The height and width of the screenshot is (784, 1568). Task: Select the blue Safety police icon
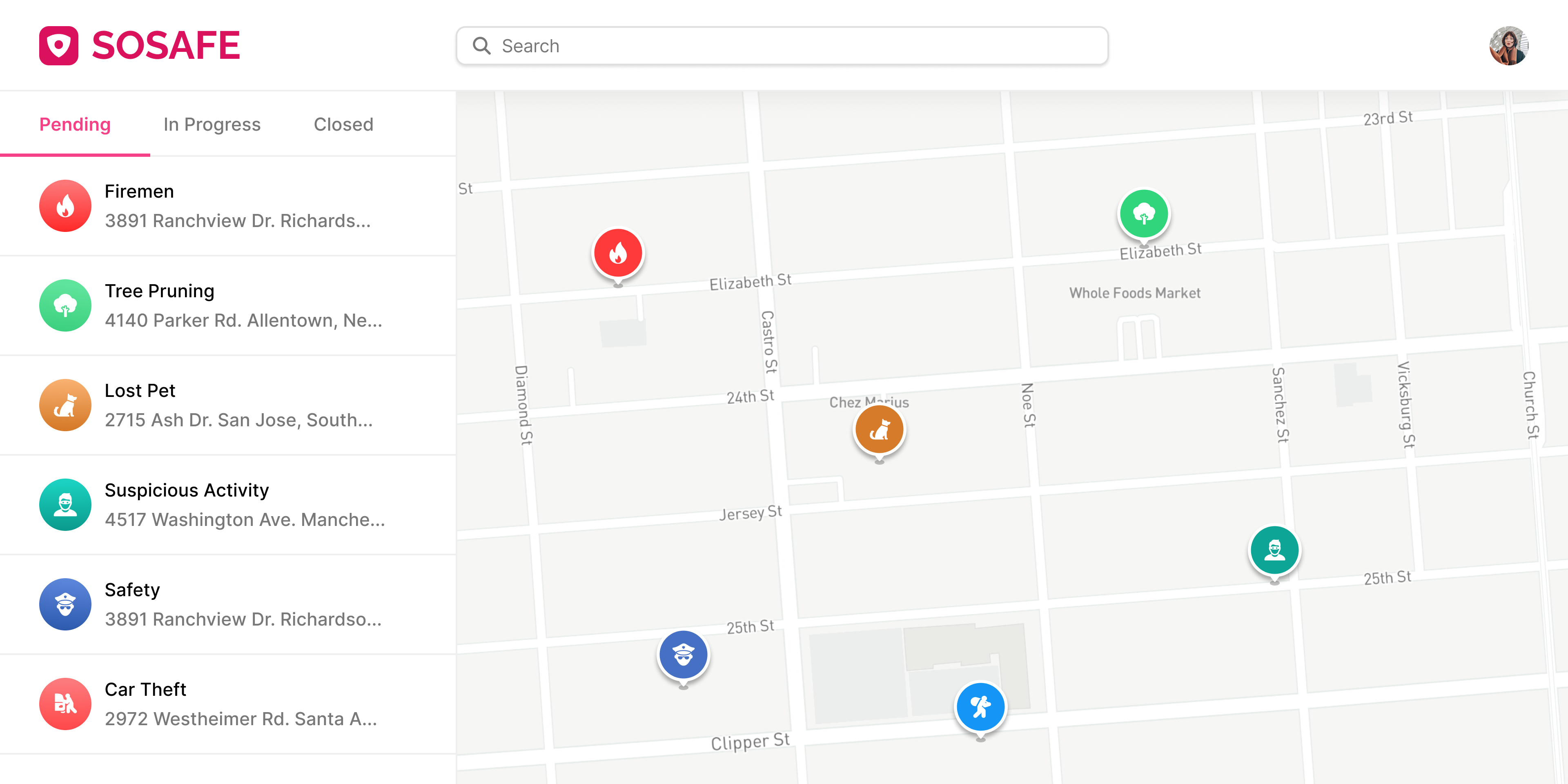click(65, 604)
